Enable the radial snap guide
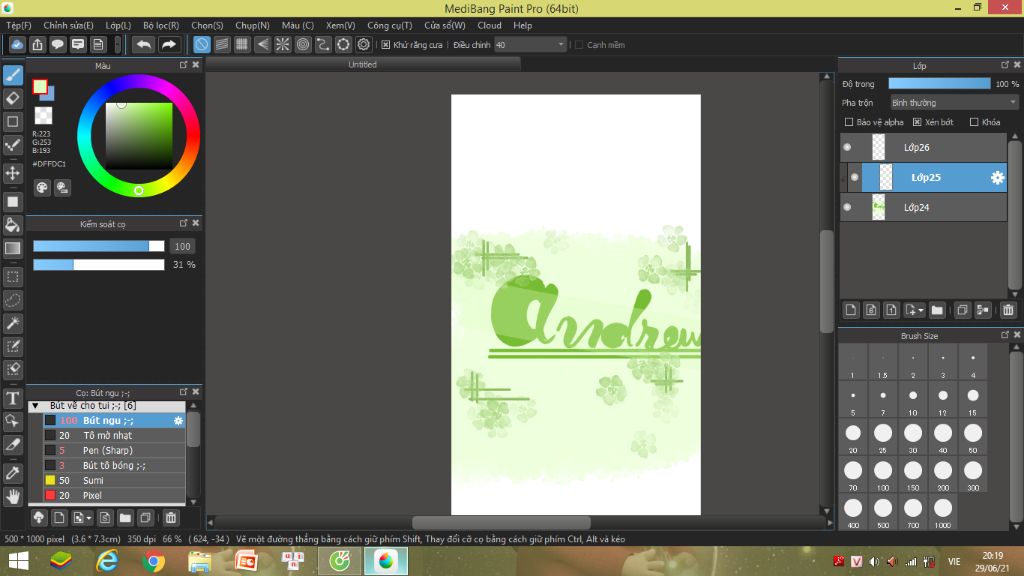 [x=283, y=44]
